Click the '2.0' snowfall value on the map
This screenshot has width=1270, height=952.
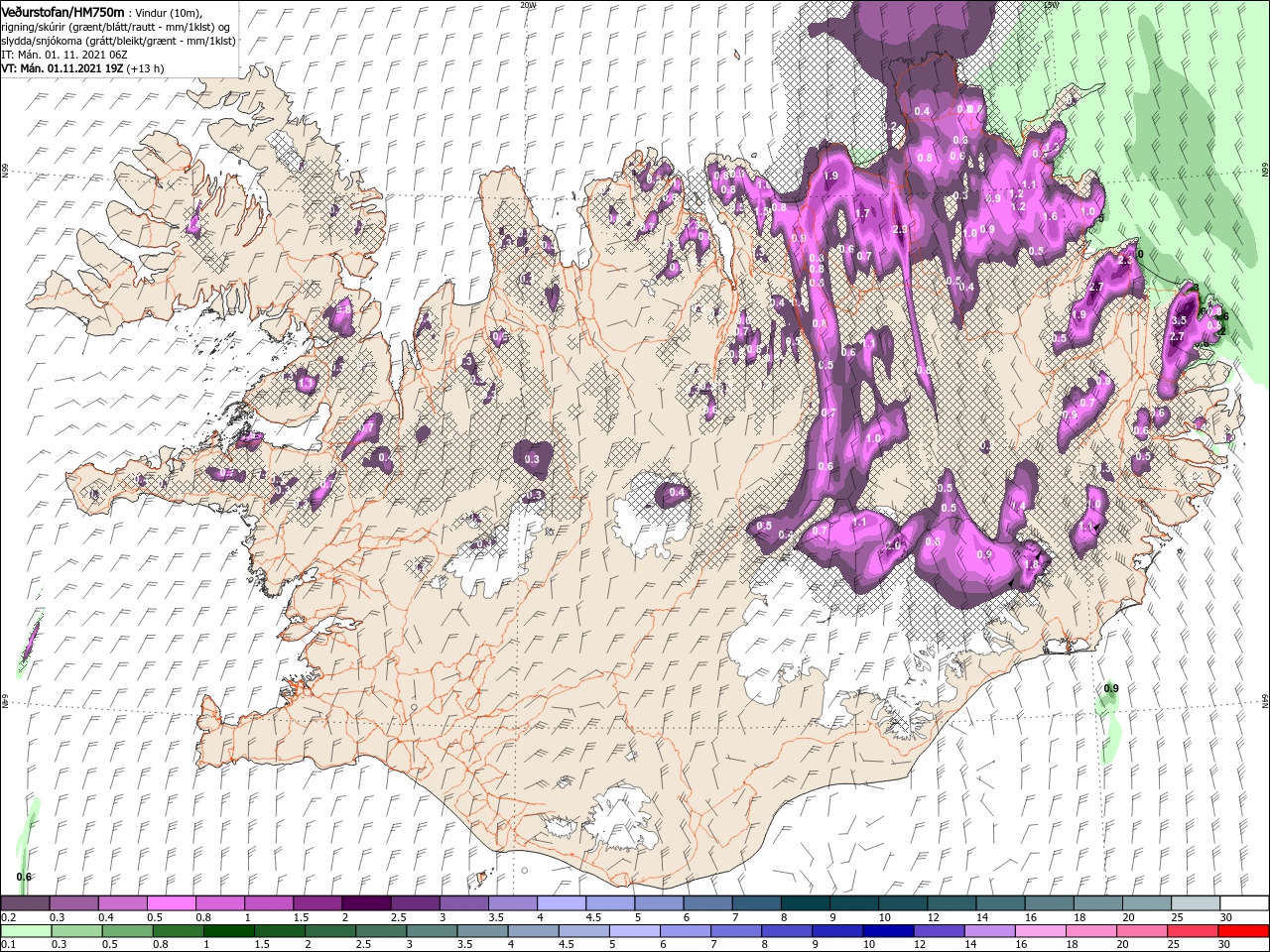tap(893, 545)
